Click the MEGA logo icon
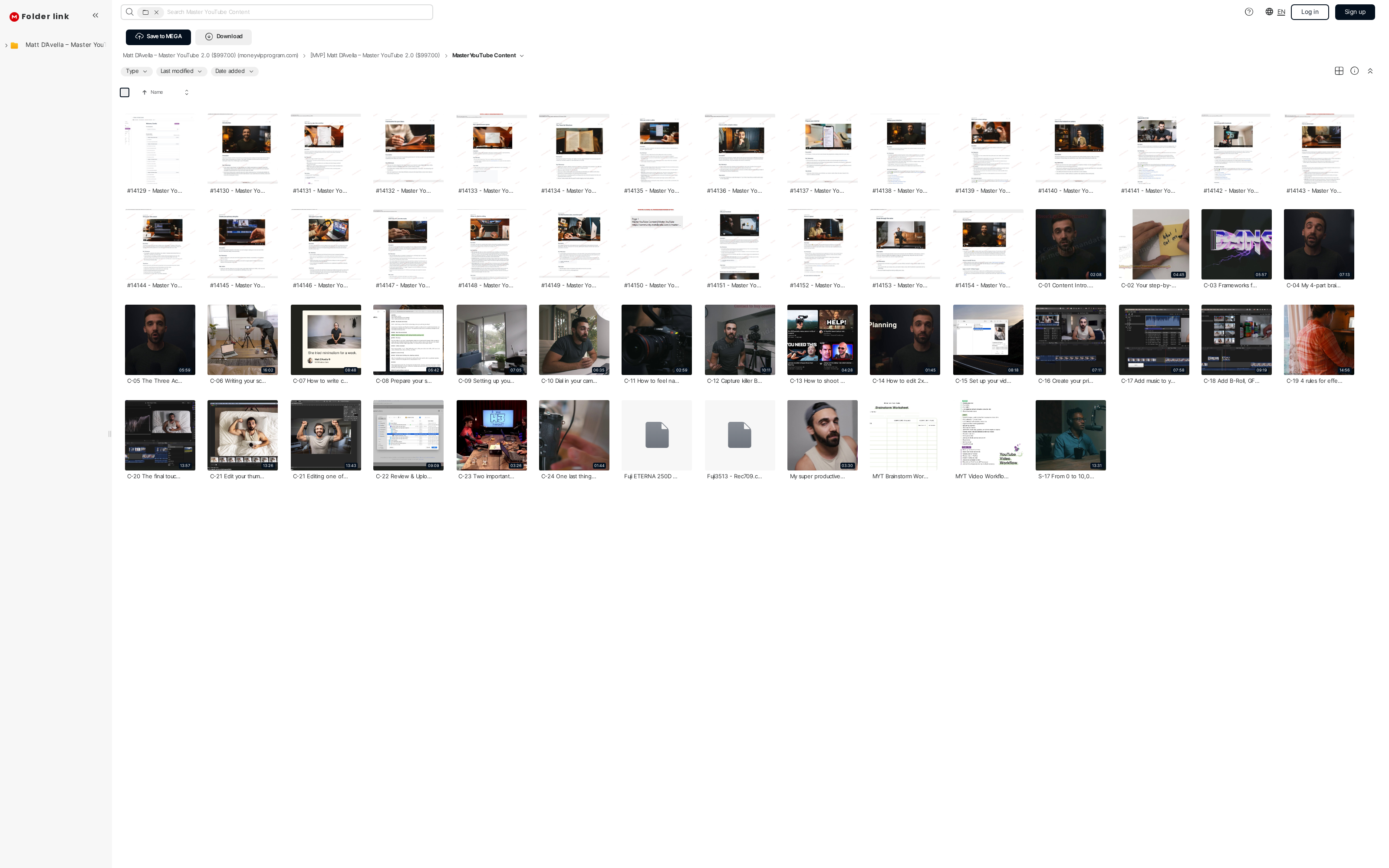The width and height of the screenshot is (1389, 868). [14, 16]
